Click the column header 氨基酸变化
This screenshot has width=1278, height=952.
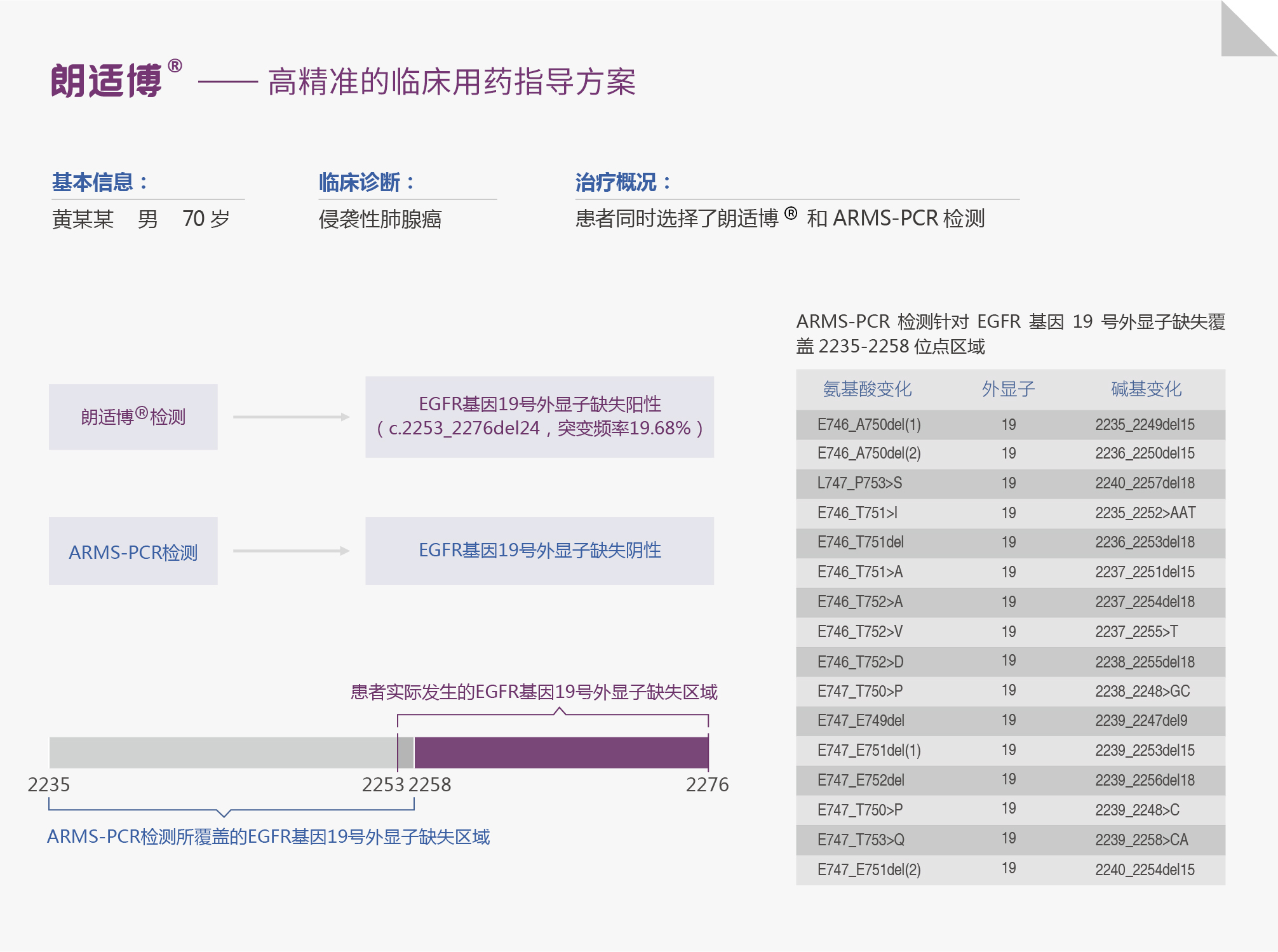867,389
